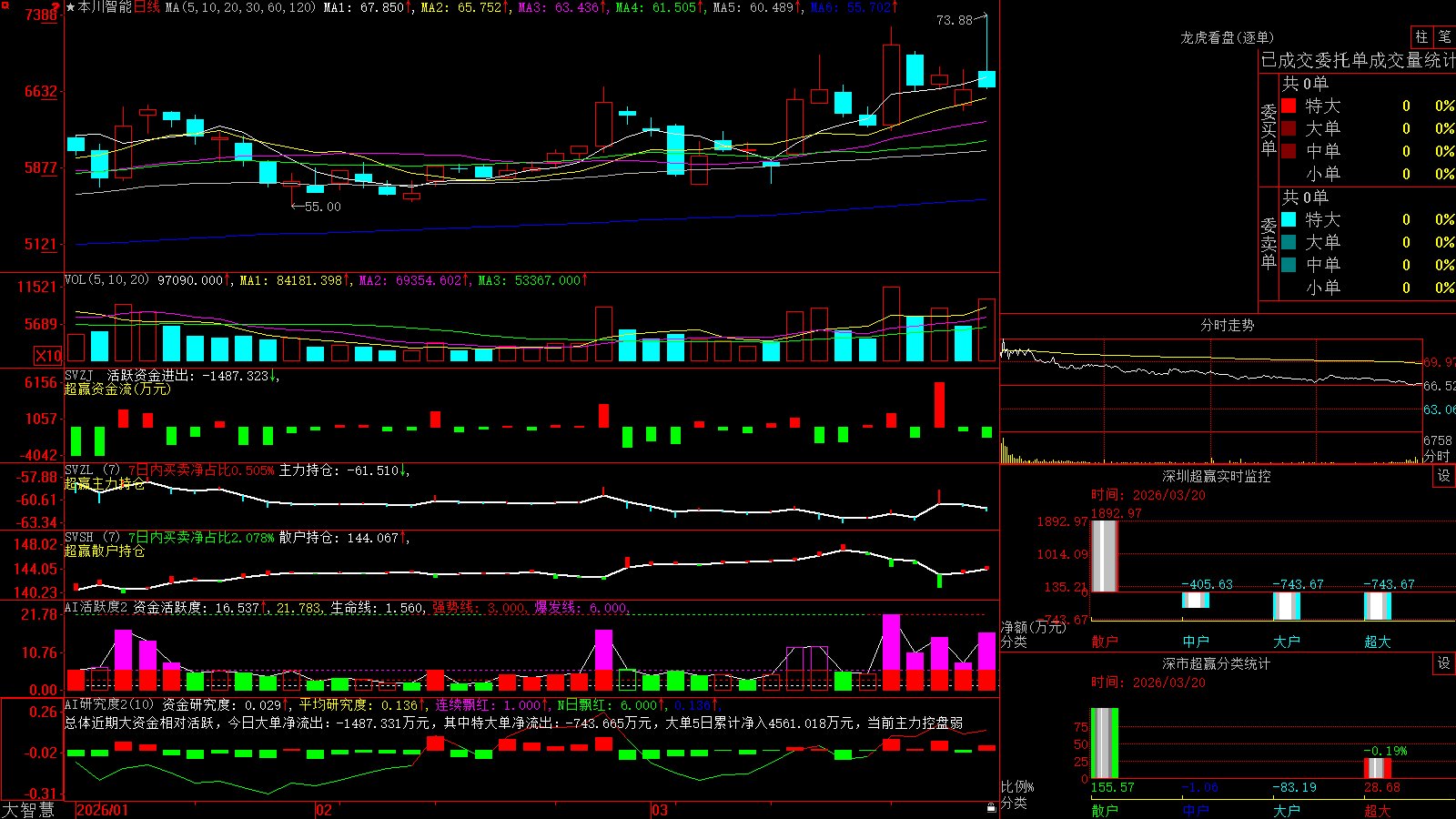Viewport: 1456px width, 819px height.
Task: Click the 28.68 value under 超大
Action: pos(1382,787)
